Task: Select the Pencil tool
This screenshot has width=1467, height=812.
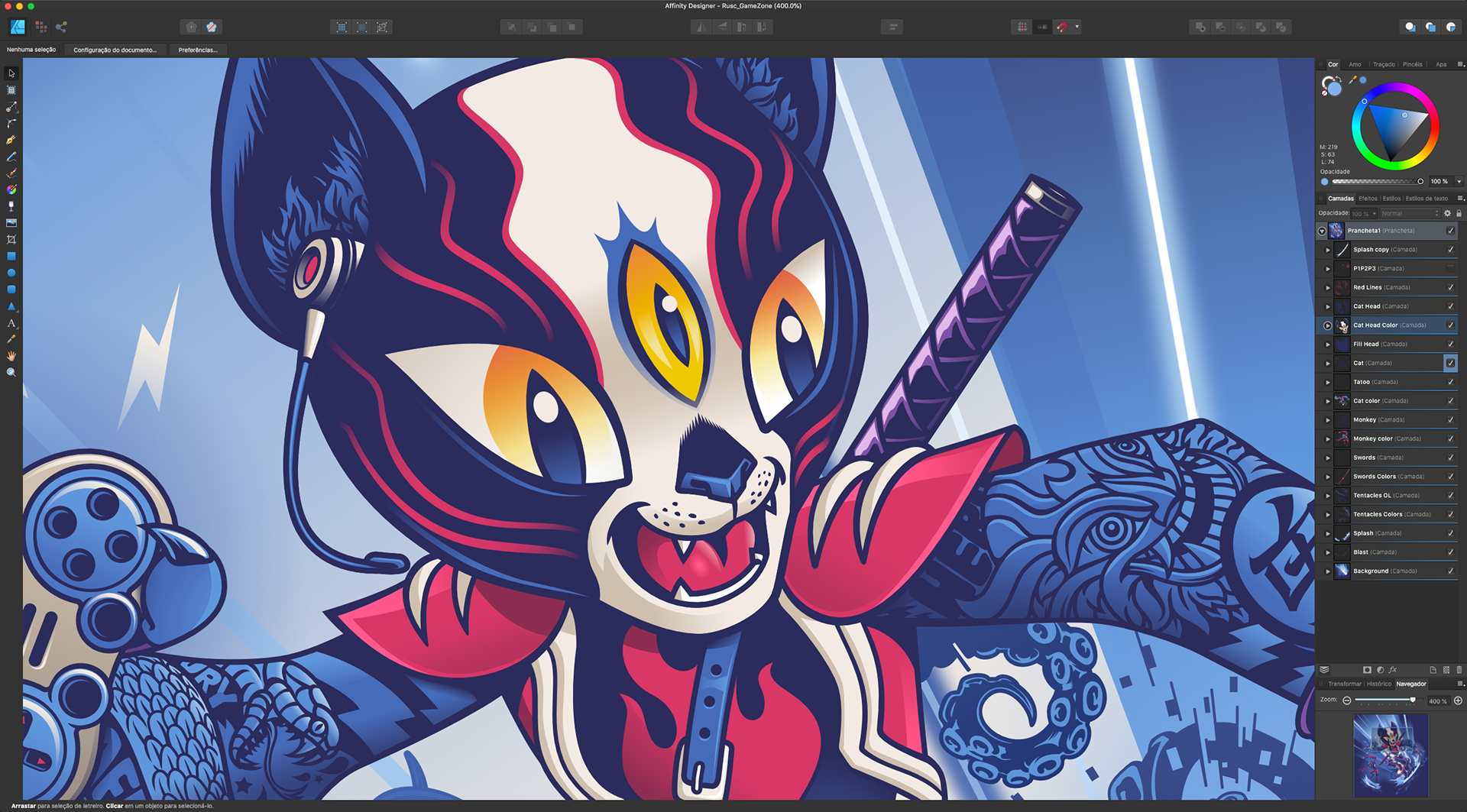Action: [x=11, y=157]
